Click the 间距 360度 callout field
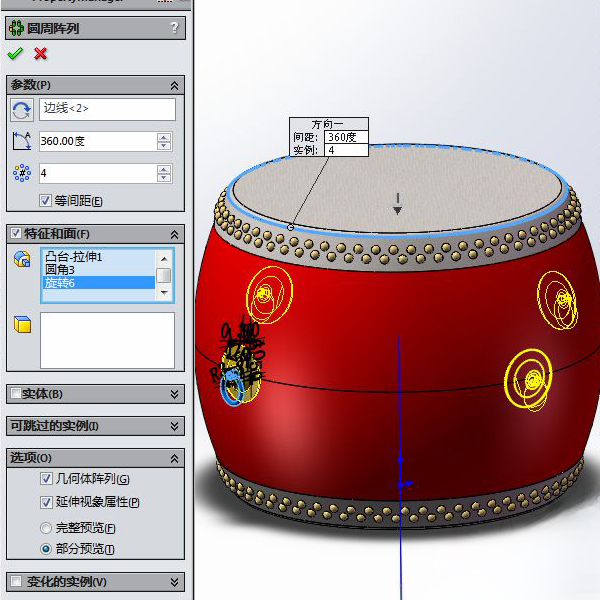The image size is (600, 600). tap(346, 137)
